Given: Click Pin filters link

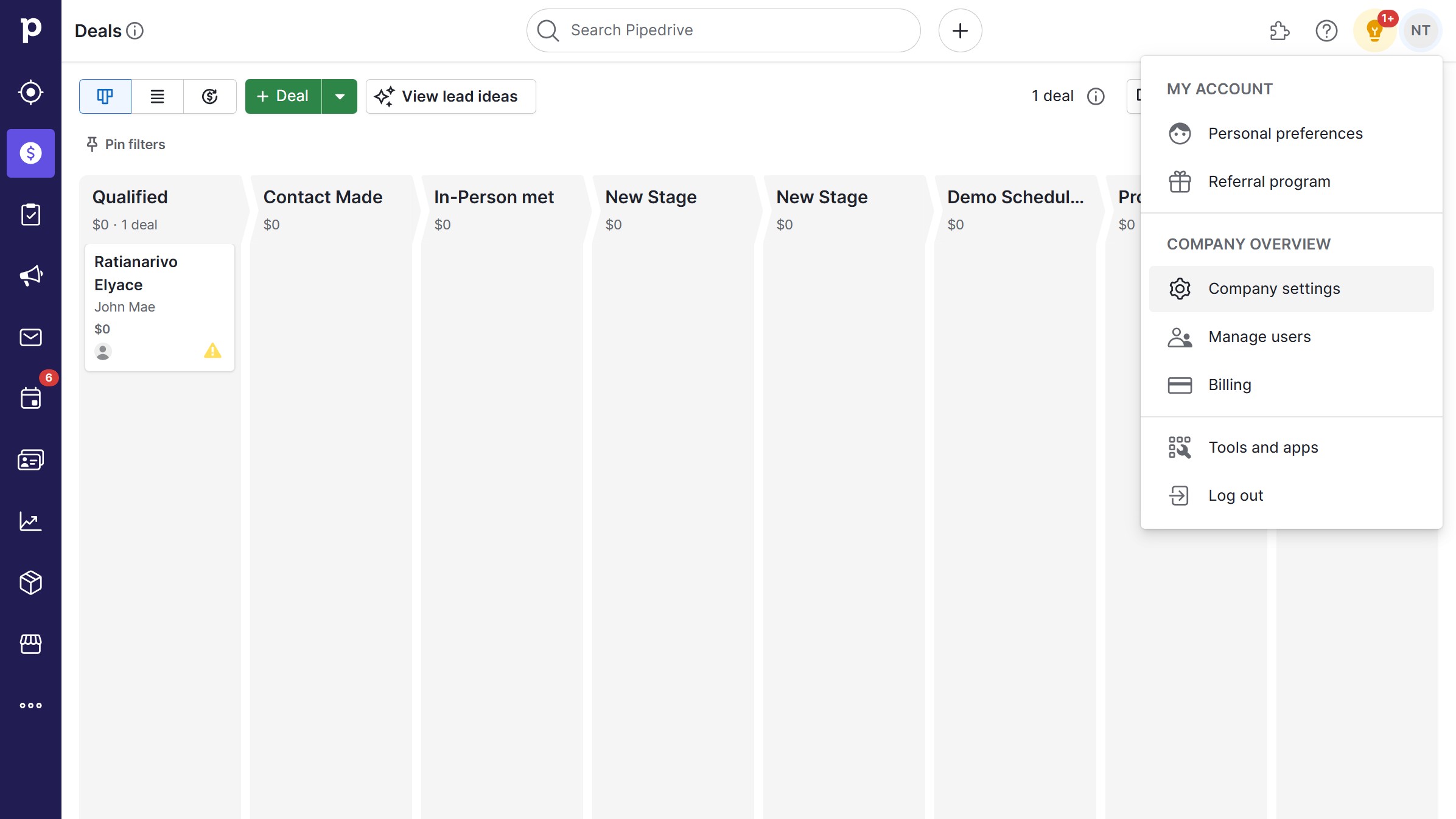Looking at the screenshot, I should point(126,144).
